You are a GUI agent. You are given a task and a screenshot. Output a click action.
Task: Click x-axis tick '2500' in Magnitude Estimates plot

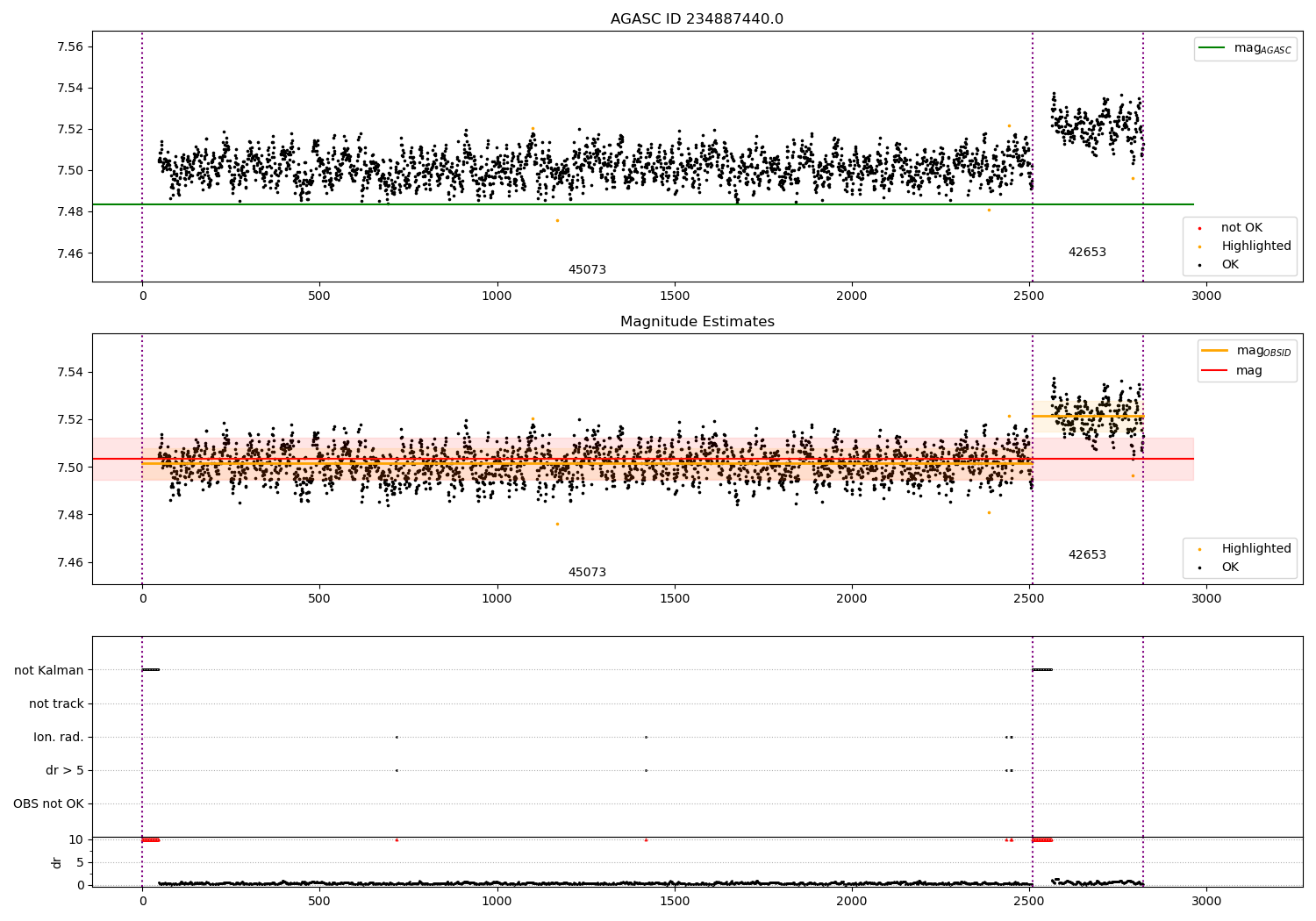[1029, 599]
